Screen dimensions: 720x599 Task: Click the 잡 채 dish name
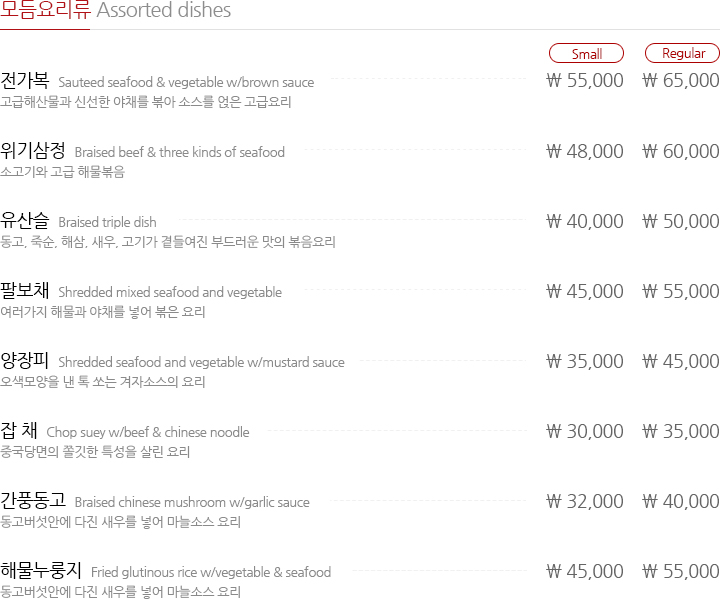[x=19, y=430]
